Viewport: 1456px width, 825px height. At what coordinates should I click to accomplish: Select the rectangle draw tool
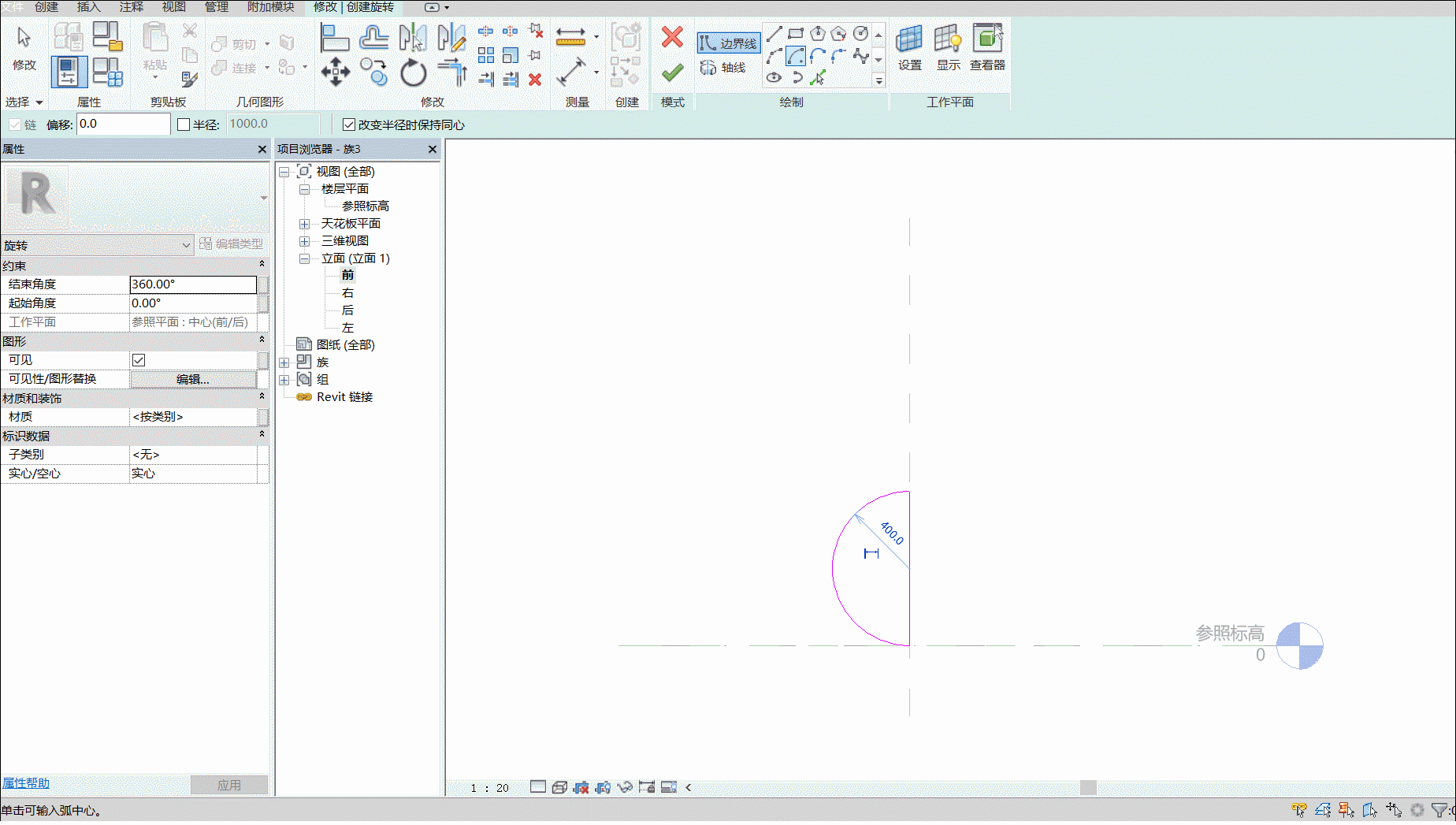pyautogui.click(x=796, y=33)
